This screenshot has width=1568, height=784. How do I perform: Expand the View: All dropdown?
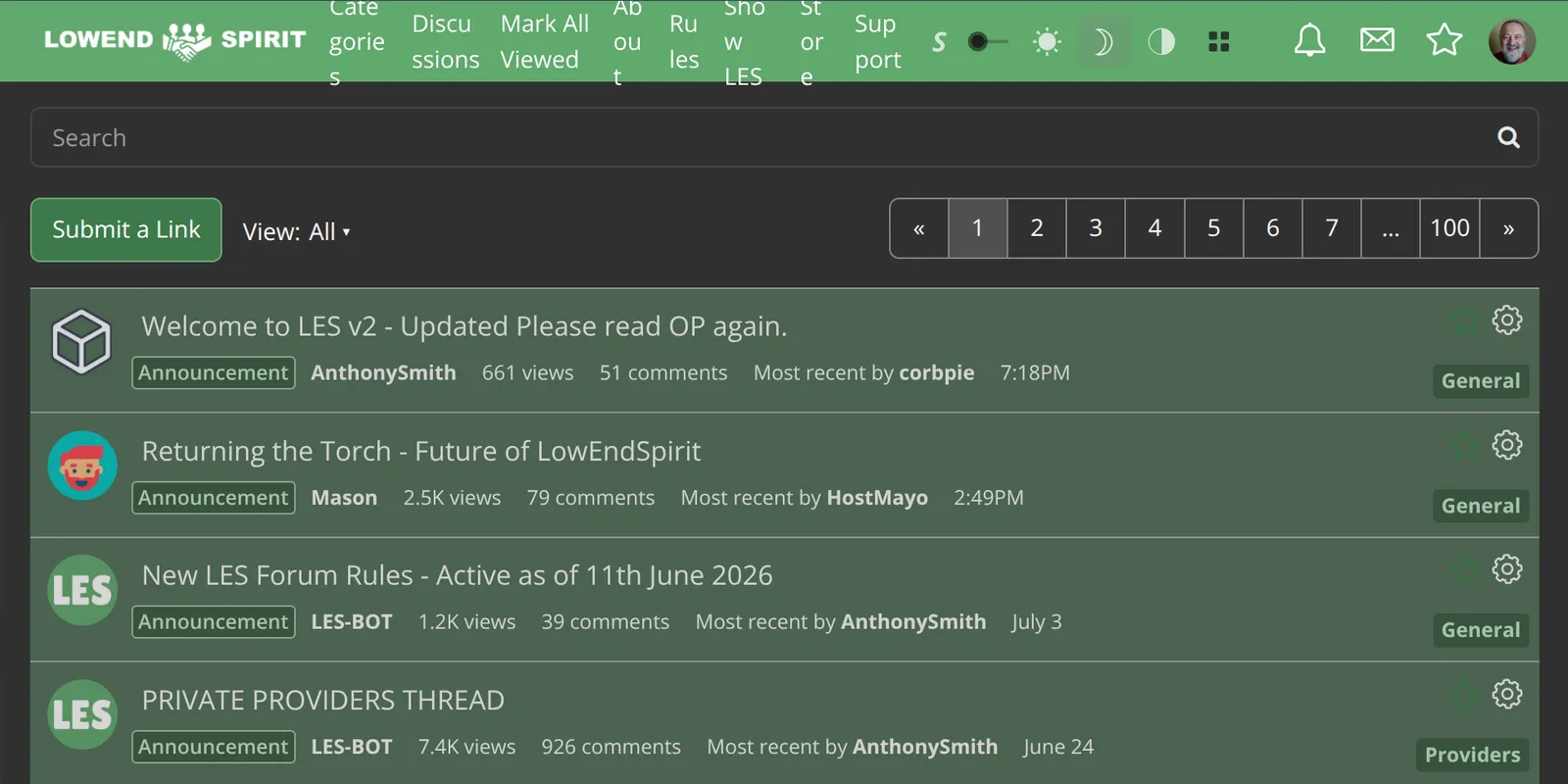click(296, 231)
